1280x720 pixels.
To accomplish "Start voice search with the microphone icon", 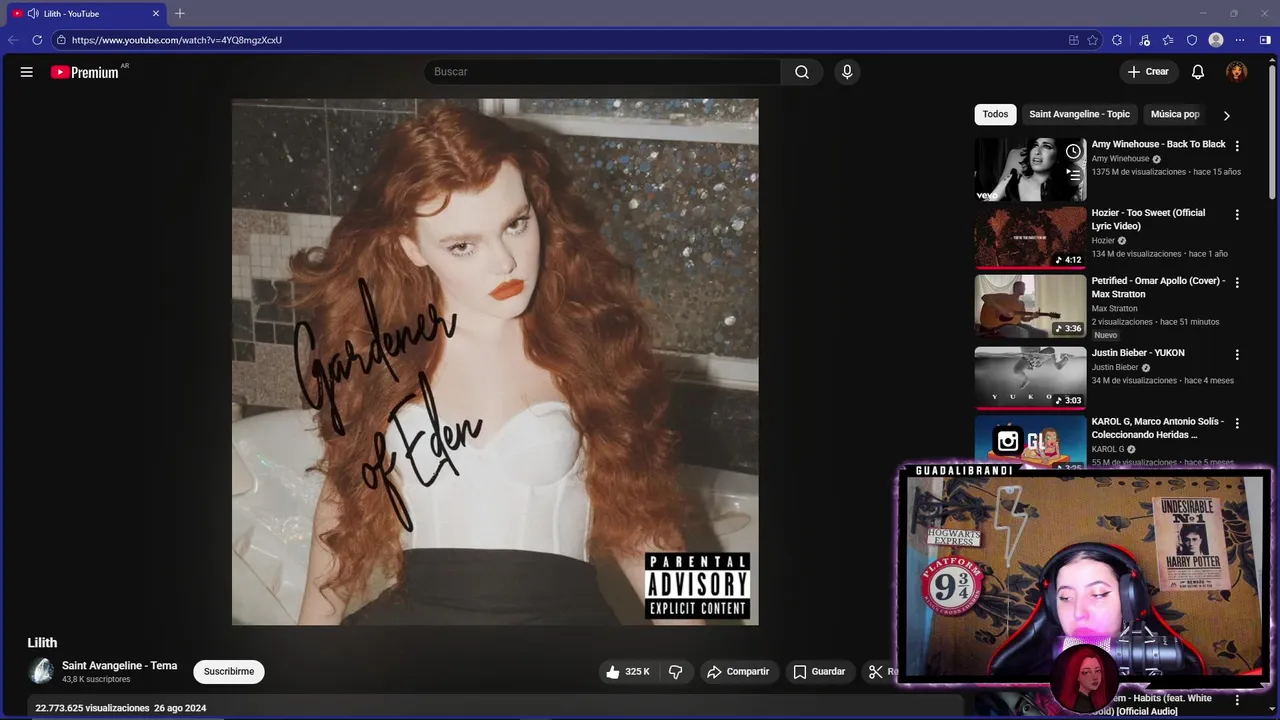I will click(847, 72).
